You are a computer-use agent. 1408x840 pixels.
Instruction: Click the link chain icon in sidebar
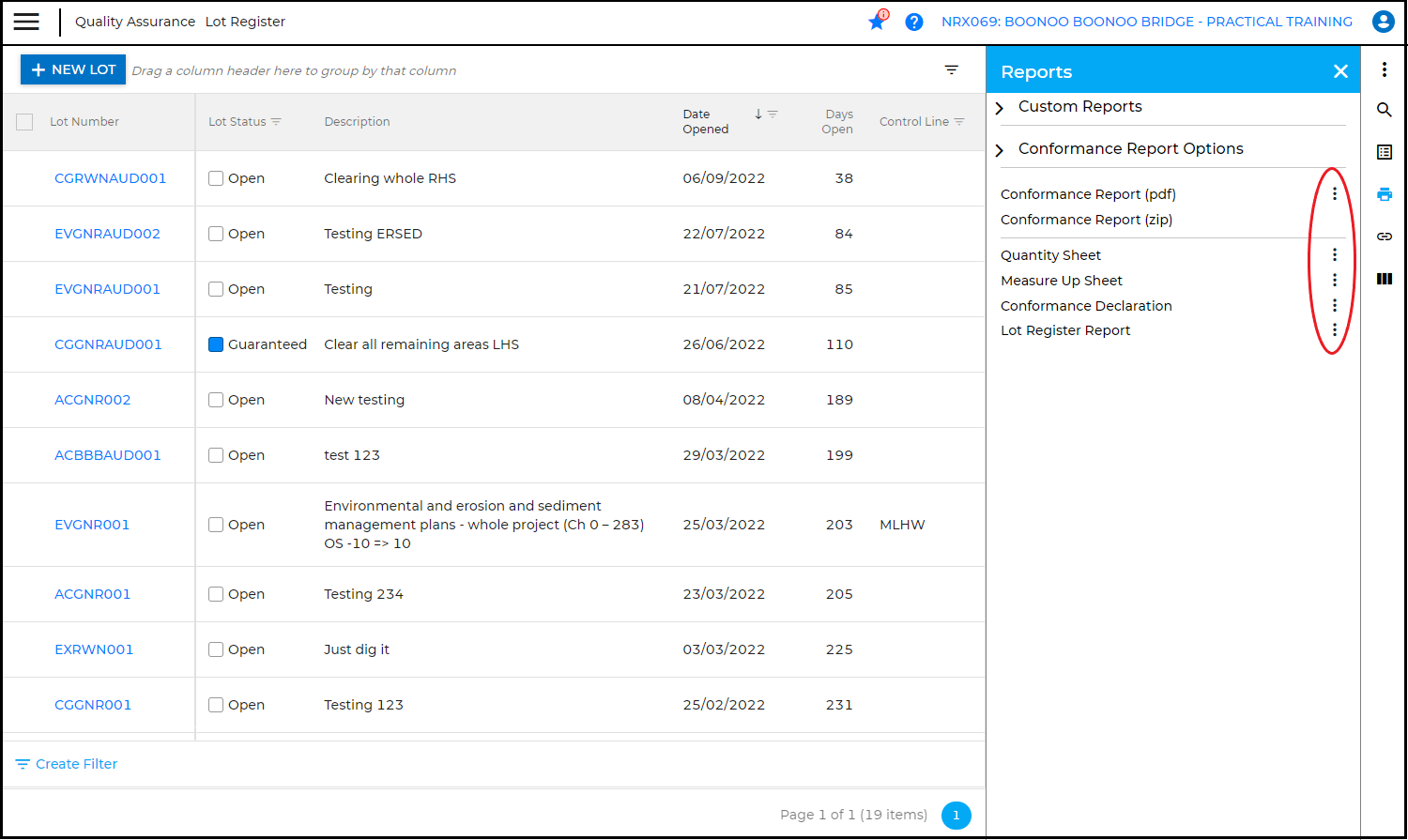coord(1384,237)
